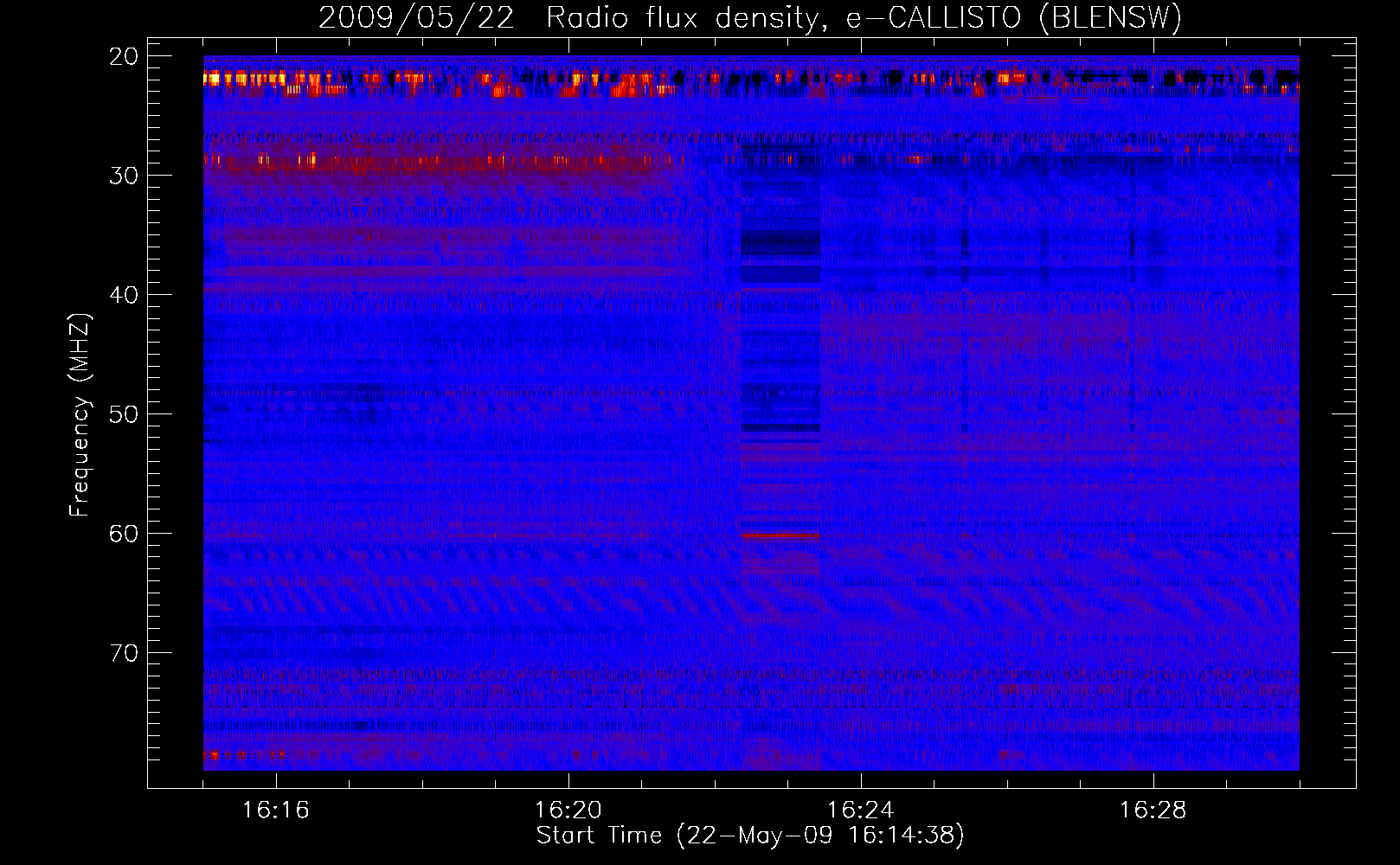The height and width of the screenshot is (865, 1400).
Task: Click the 16:28 time tick label
Action: pos(1153,811)
